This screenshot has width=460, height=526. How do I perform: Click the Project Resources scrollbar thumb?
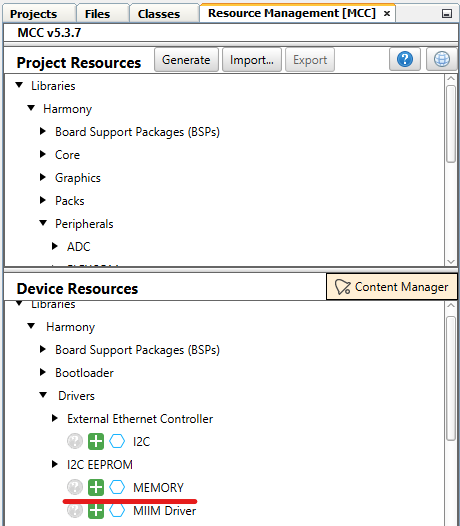[451, 124]
